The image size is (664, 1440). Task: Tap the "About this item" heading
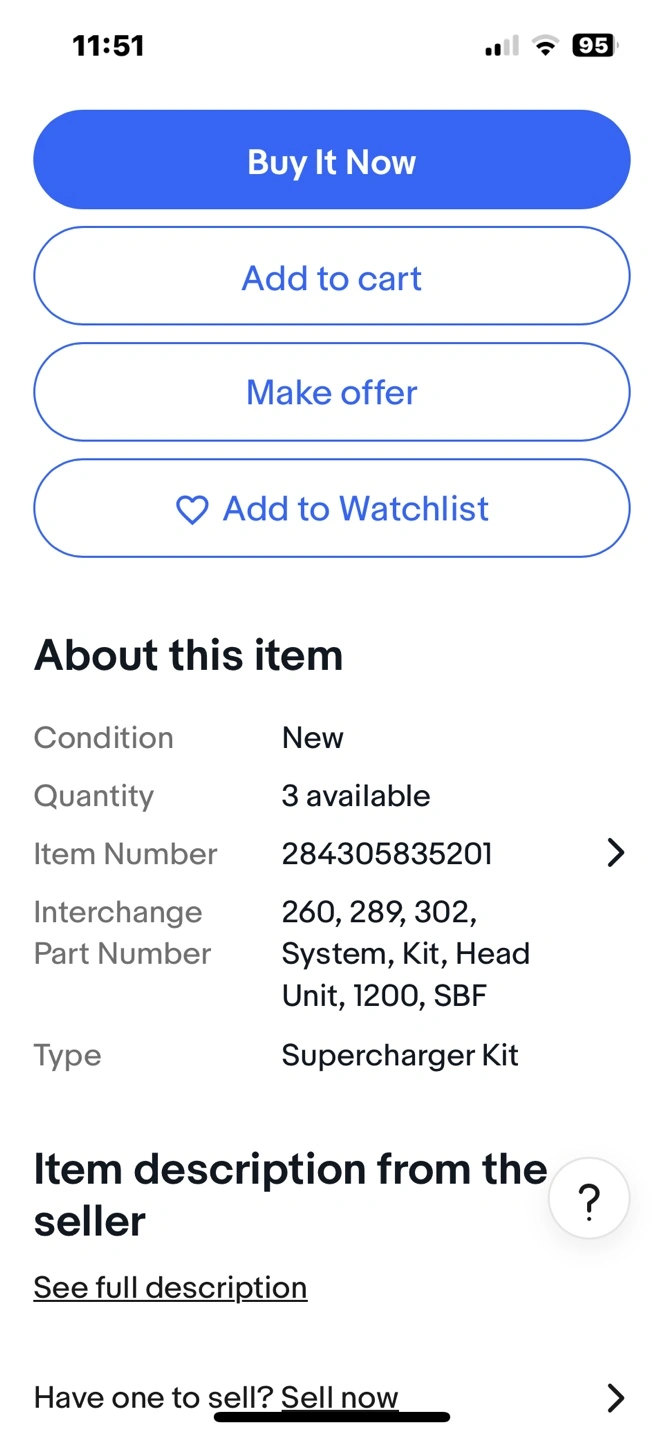[188, 656]
